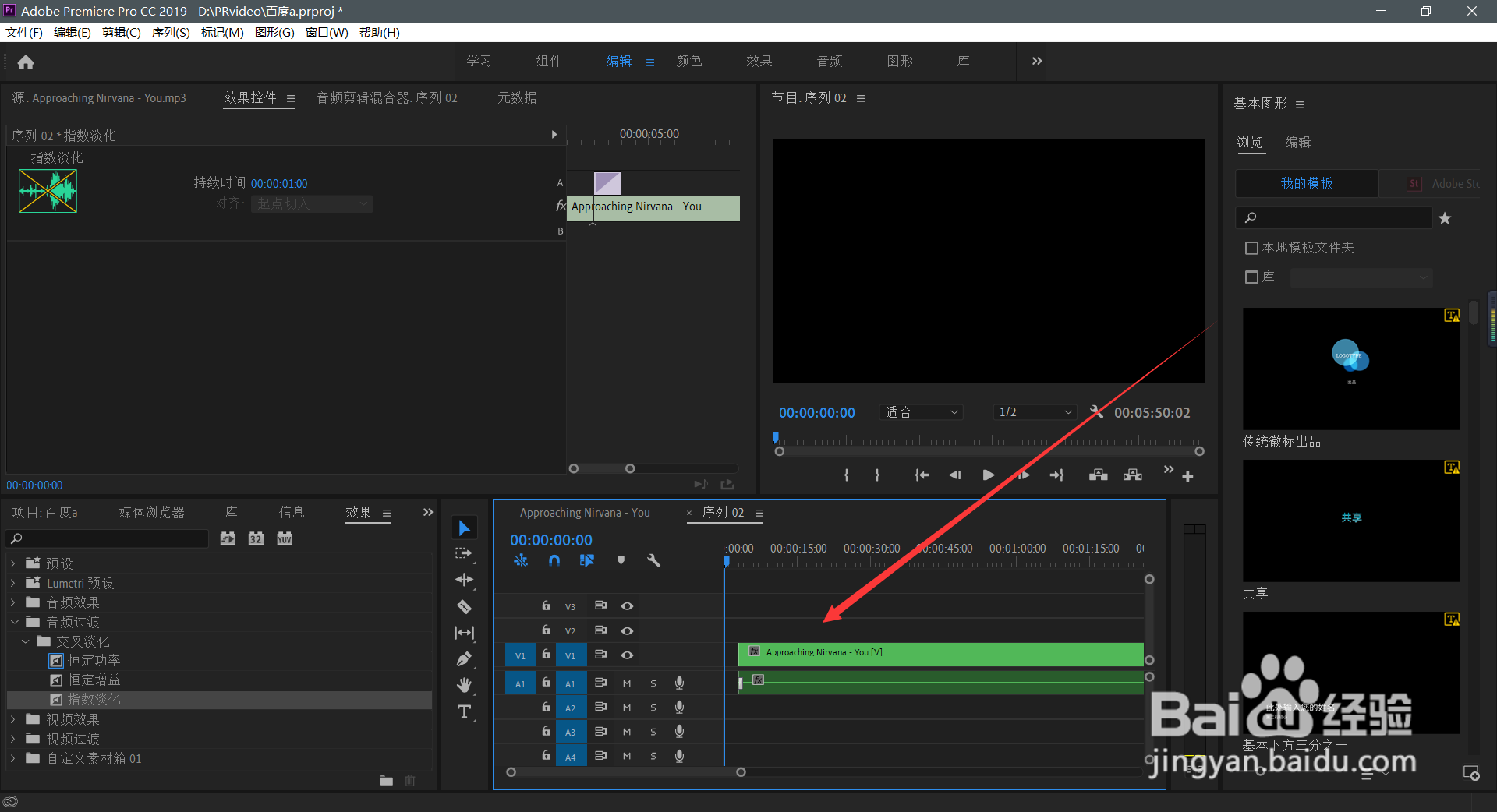
Task: Select the Hand tool
Action: 464,685
